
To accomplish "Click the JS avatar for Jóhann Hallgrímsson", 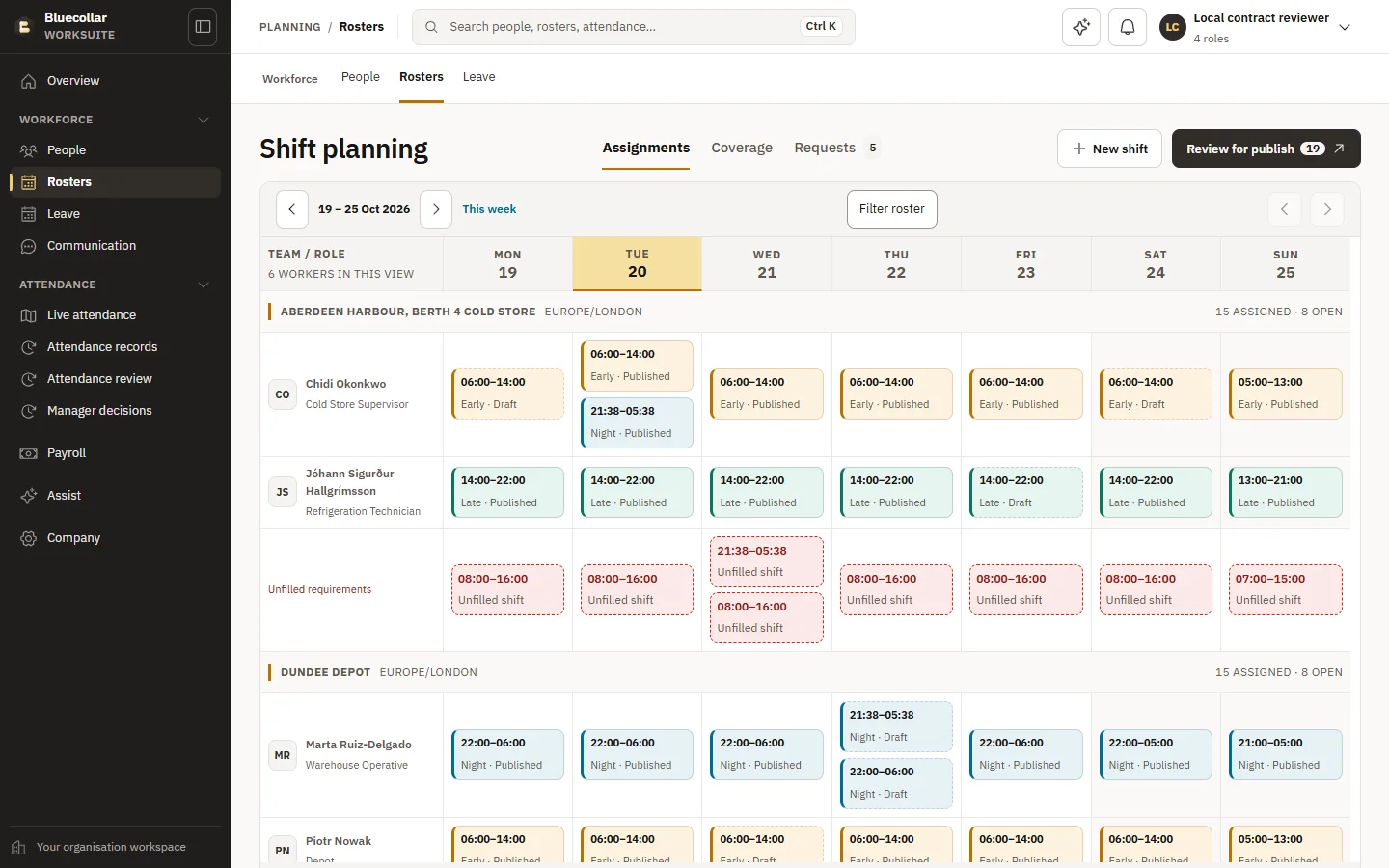I will (x=283, y=492).
